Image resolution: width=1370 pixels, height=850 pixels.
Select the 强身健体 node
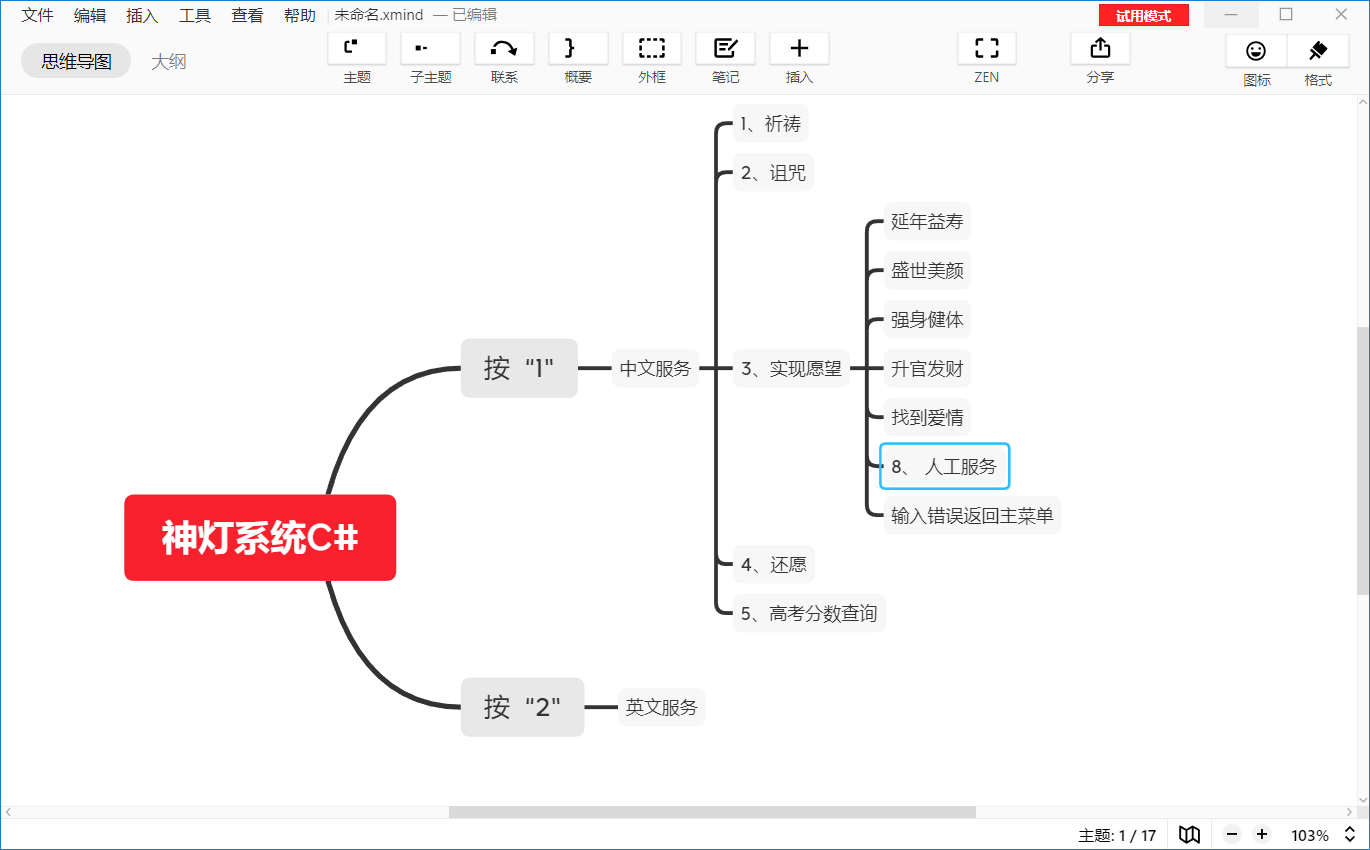click(x=927, y=319)
